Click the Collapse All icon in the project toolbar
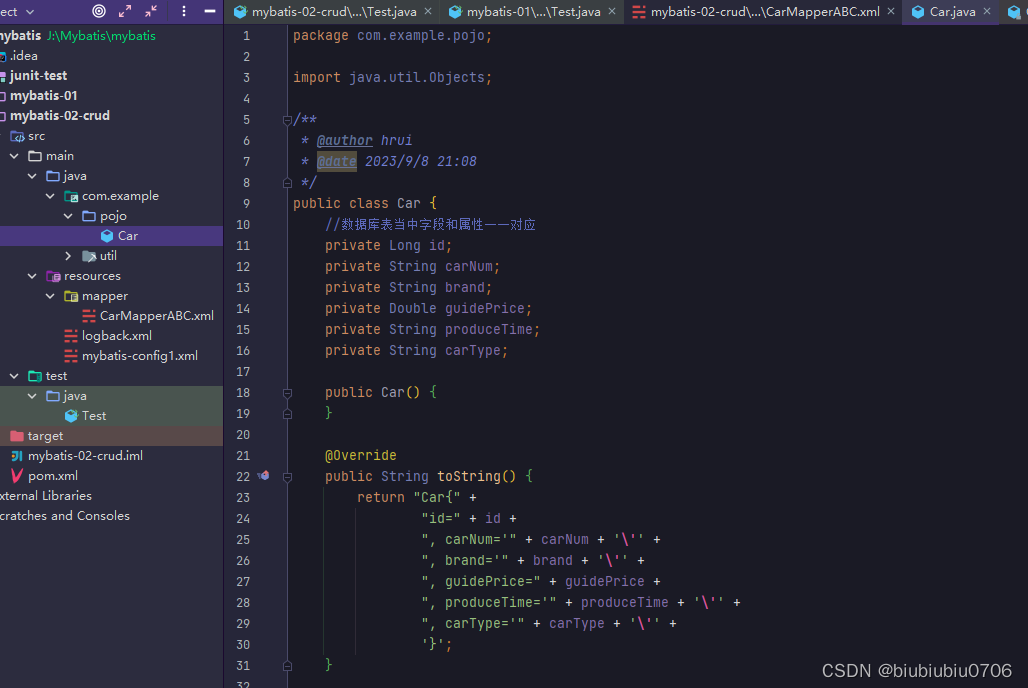Screen dimensions: 1028x688 [151, 11]
